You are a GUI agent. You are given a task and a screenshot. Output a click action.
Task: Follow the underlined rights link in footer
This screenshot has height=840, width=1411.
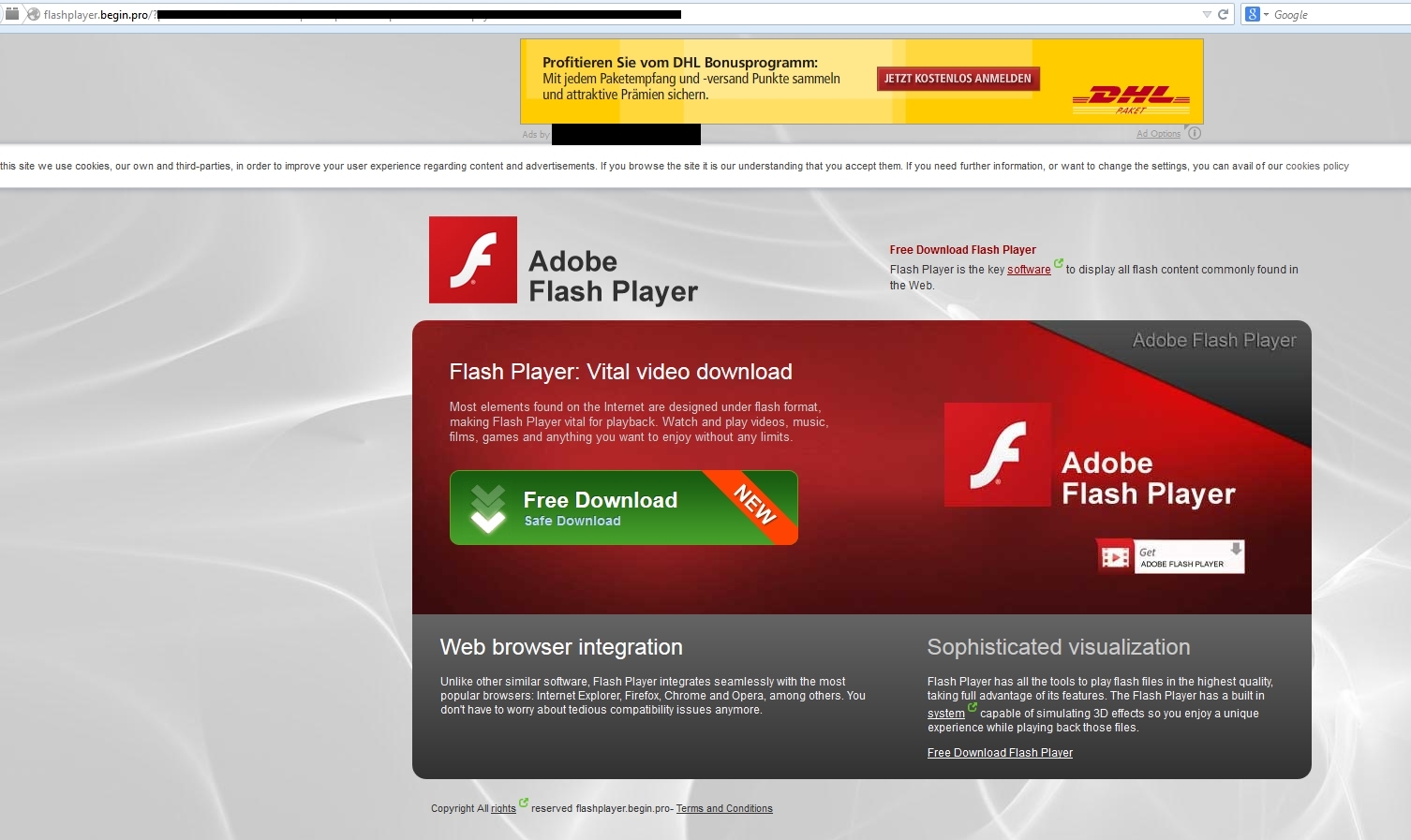(x=503, y=809)
